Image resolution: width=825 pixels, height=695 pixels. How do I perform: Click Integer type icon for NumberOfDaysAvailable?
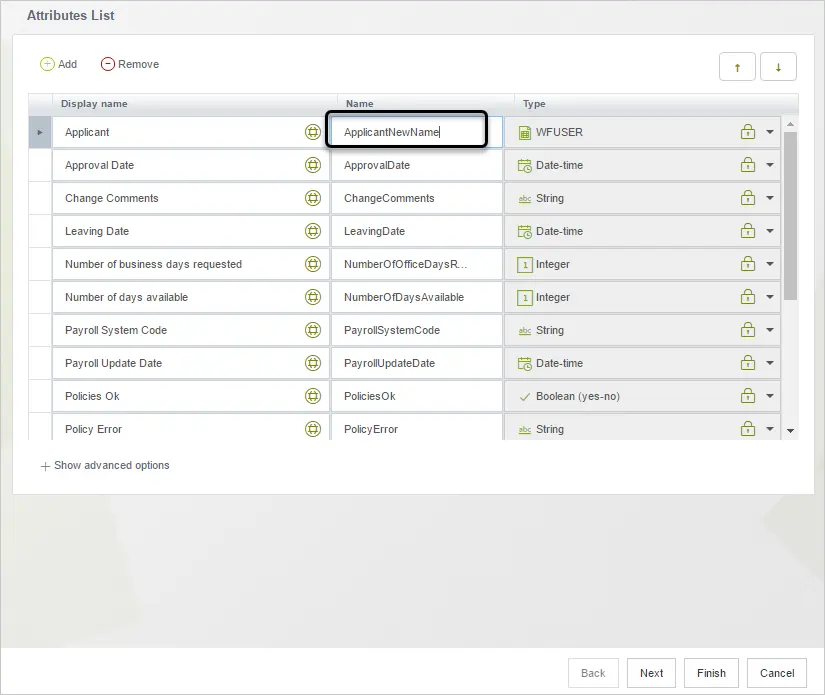point(525,298)
